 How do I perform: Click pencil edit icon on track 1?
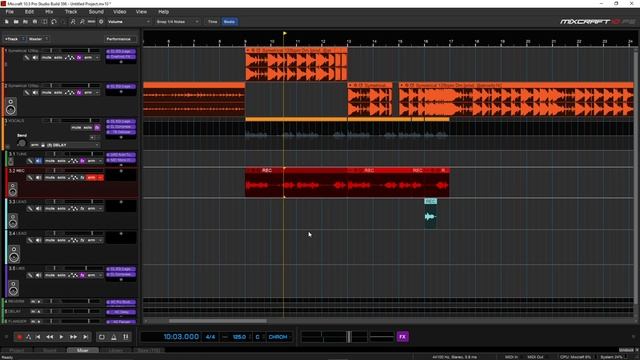tap(27, 58)
